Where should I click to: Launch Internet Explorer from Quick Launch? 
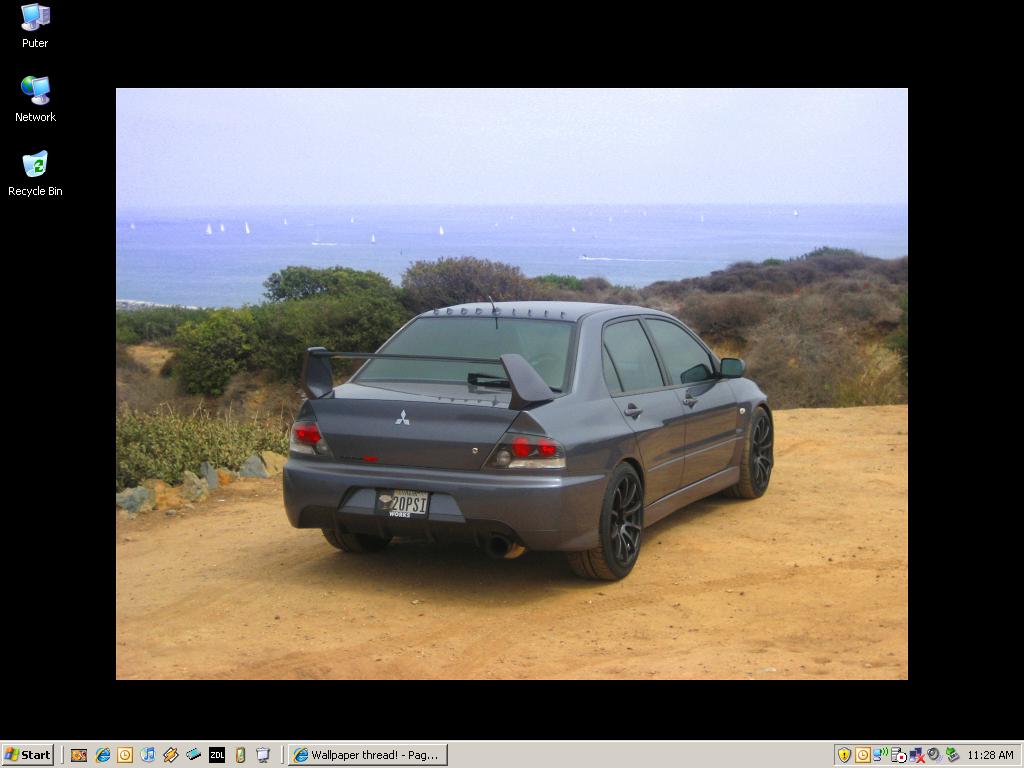point(103,755)
